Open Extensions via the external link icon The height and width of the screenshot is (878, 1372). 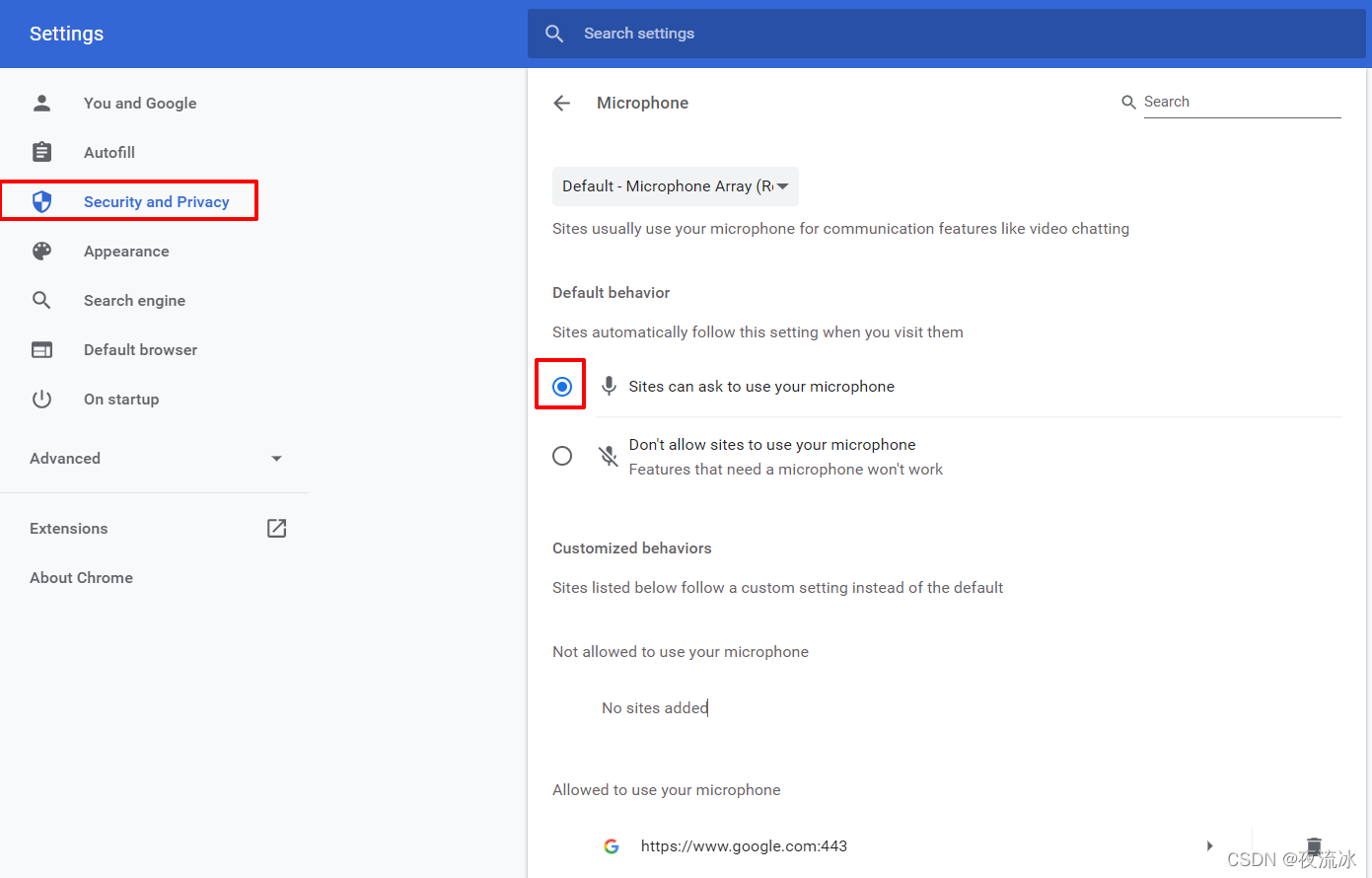[x=277, y=528]
